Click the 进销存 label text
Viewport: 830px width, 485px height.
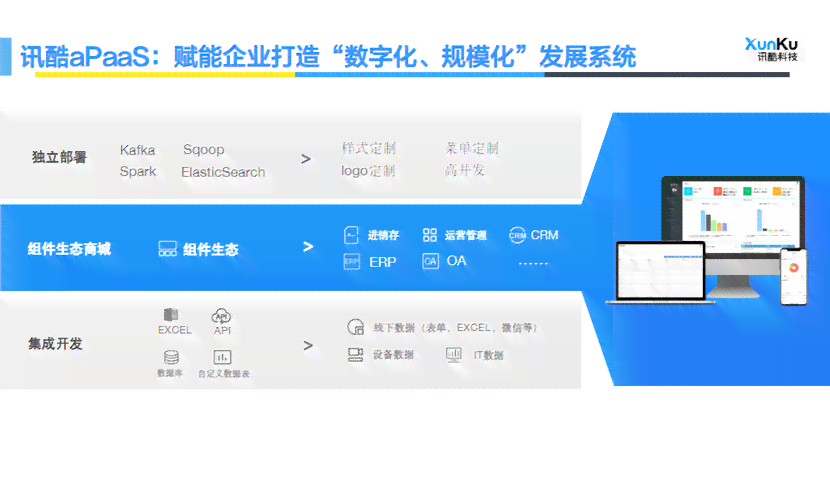click(x=383, y=235)
